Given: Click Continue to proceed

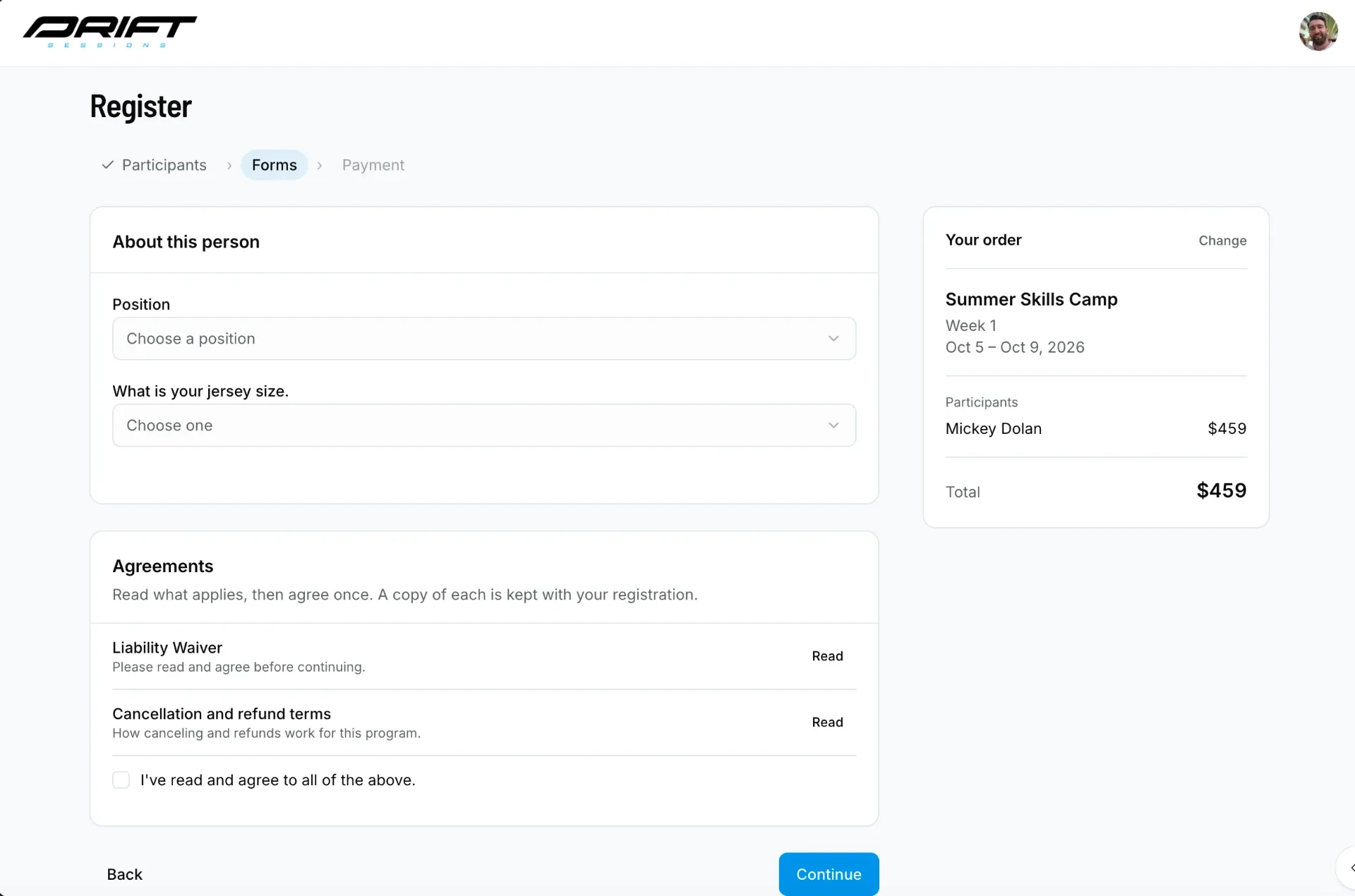Looking at the screenshot, I should point(829,874).
